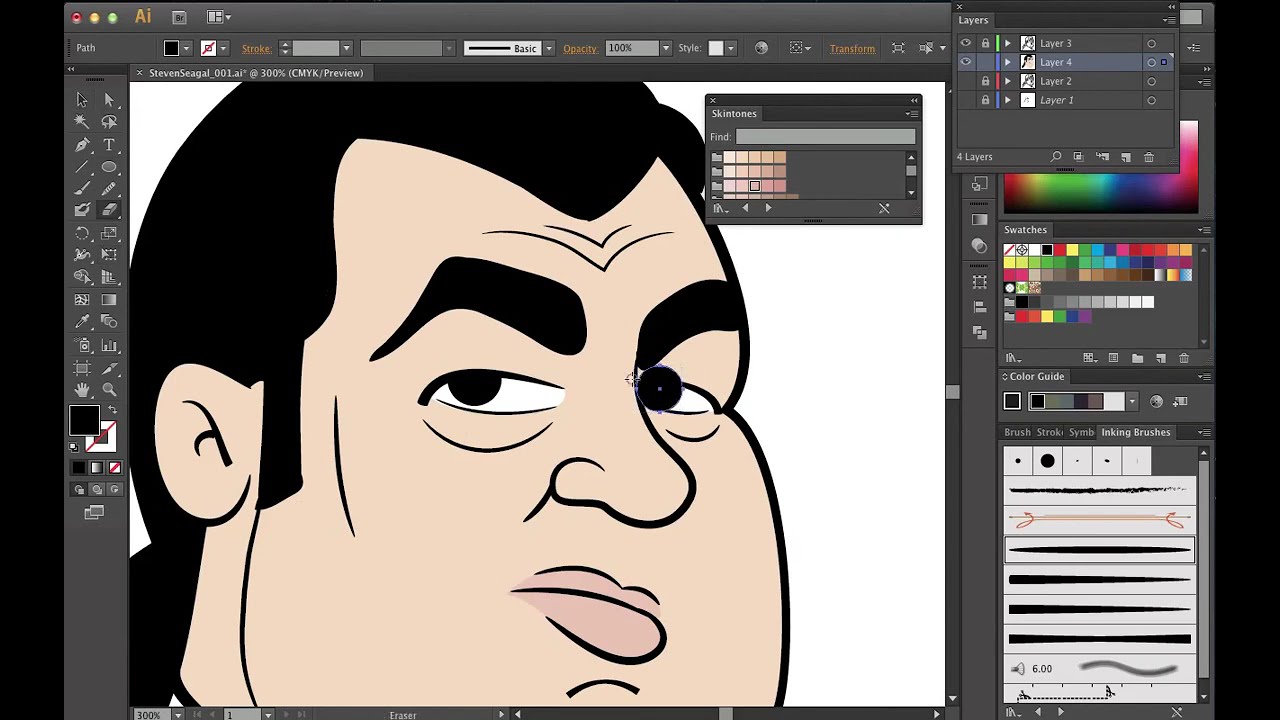Expand Layer 2 disclosure triangle
The image size is (1280, 720).
pos(1008,81)
